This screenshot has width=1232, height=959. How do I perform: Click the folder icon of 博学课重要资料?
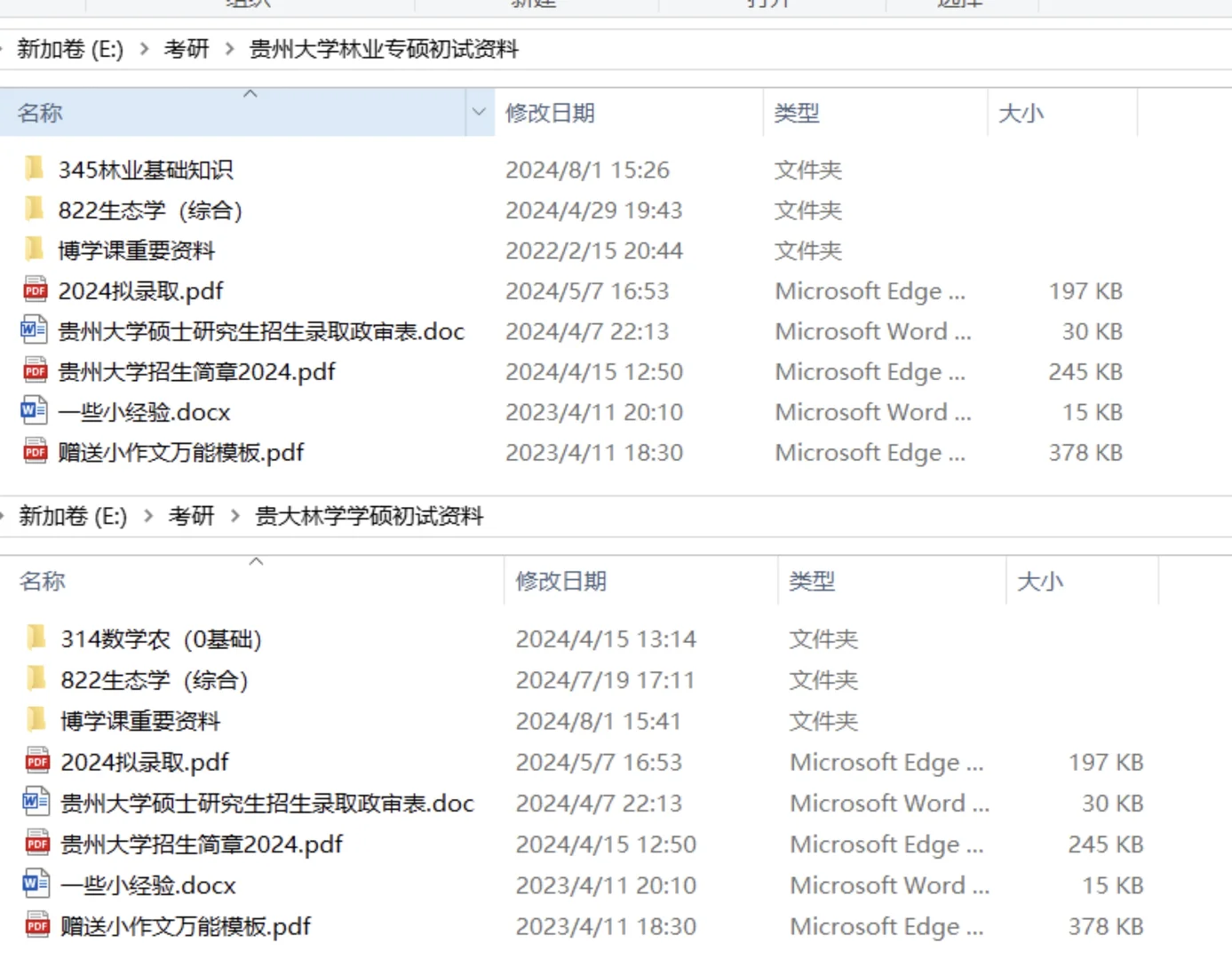coord(34,250)
